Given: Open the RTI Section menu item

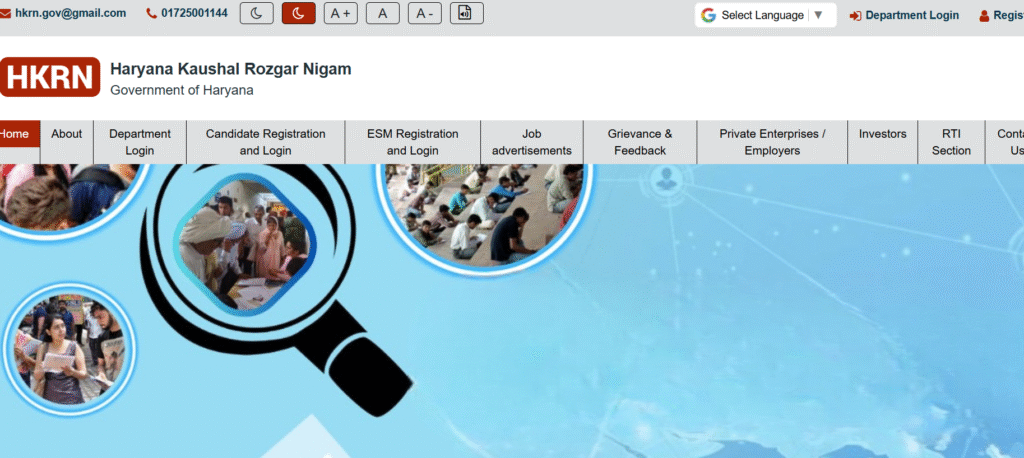Looking at the screenshot, I should click(x=951, y=142).
